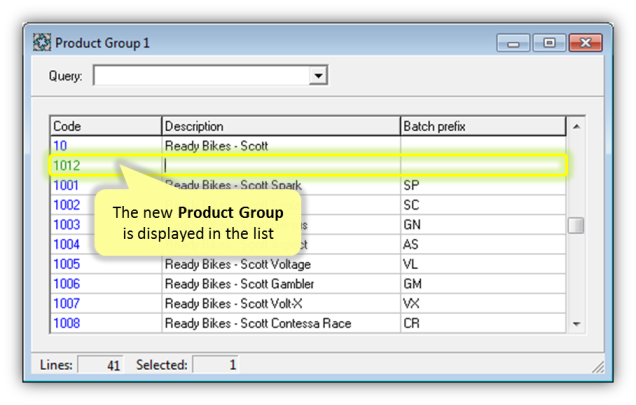
Task: Click scrollbar down arrow
Action: [576, 324]
